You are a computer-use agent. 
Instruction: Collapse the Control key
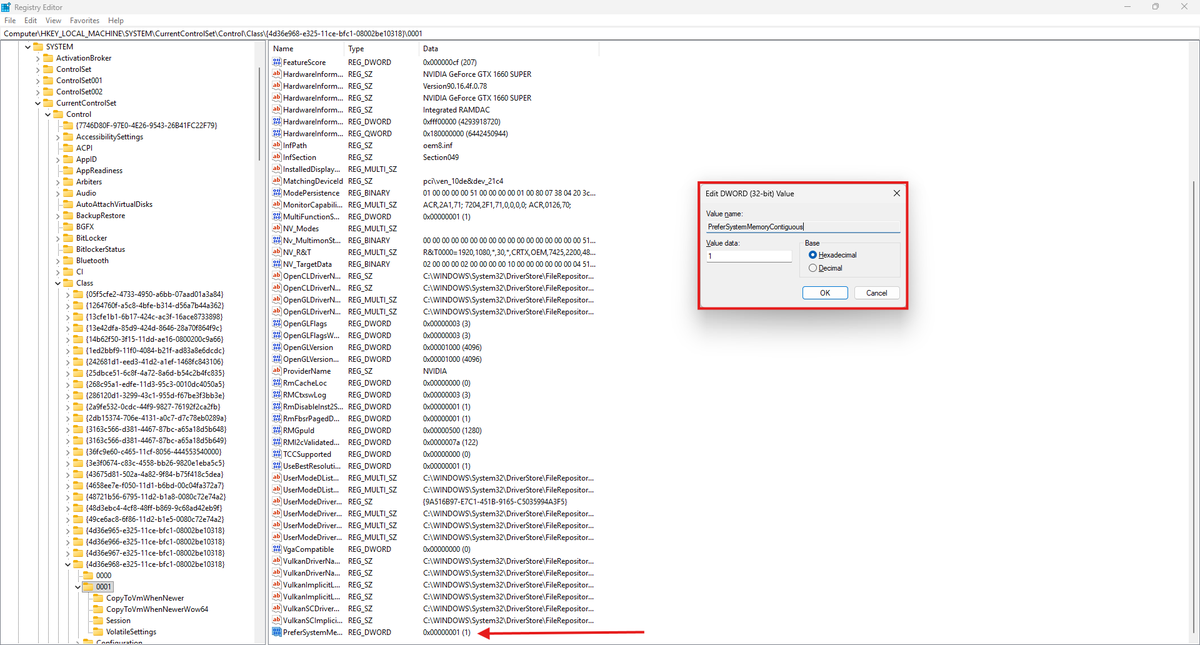pos(48,114)
